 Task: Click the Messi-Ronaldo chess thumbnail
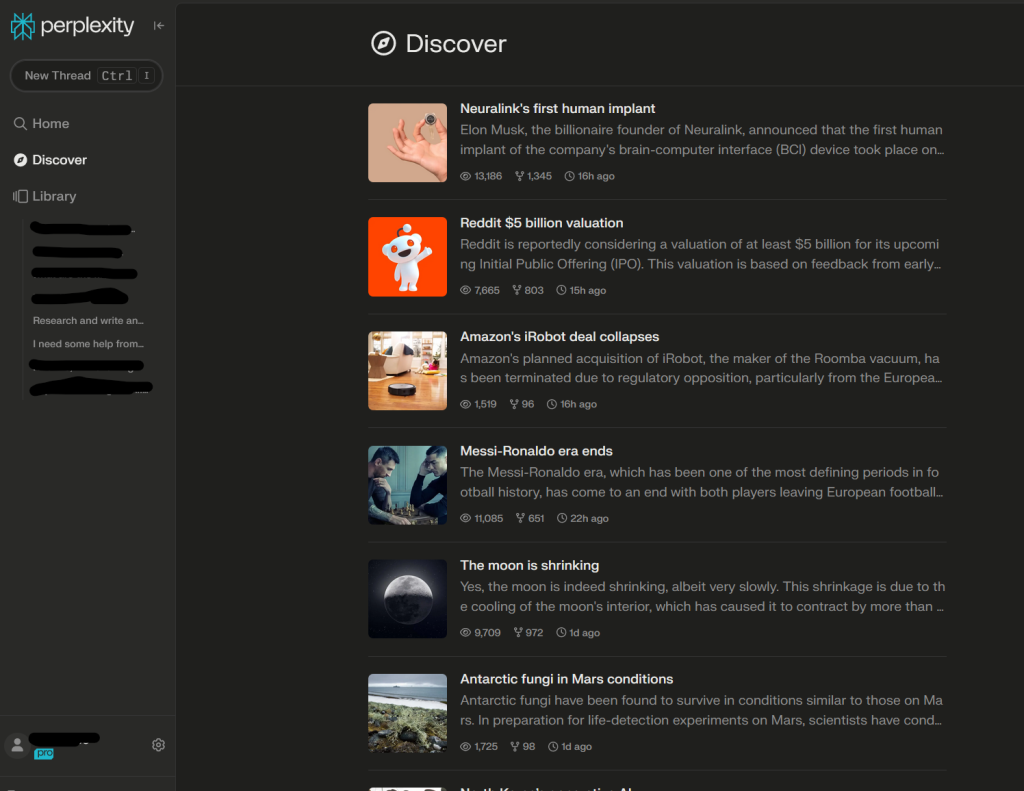(x=407, y=485)
